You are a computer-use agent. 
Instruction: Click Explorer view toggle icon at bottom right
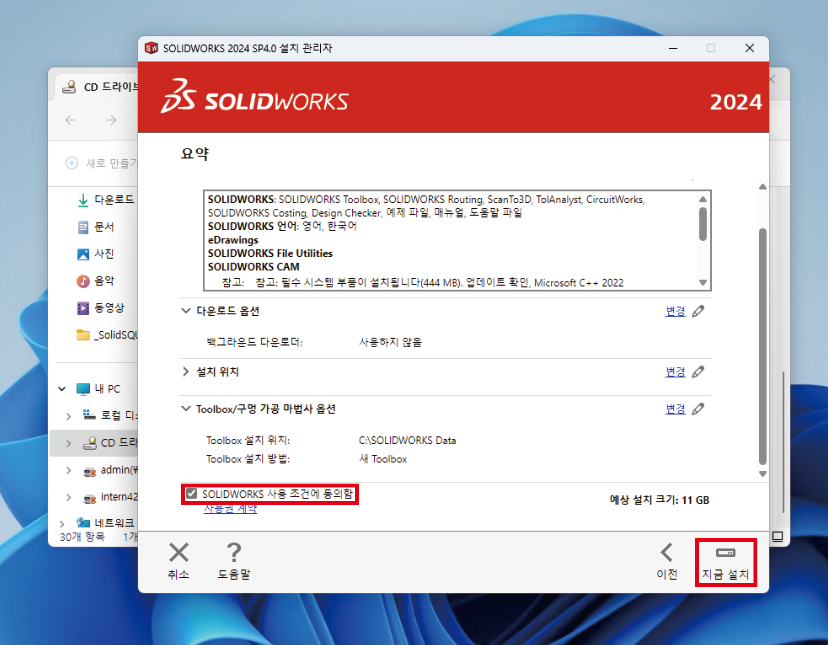pos(777,537)
